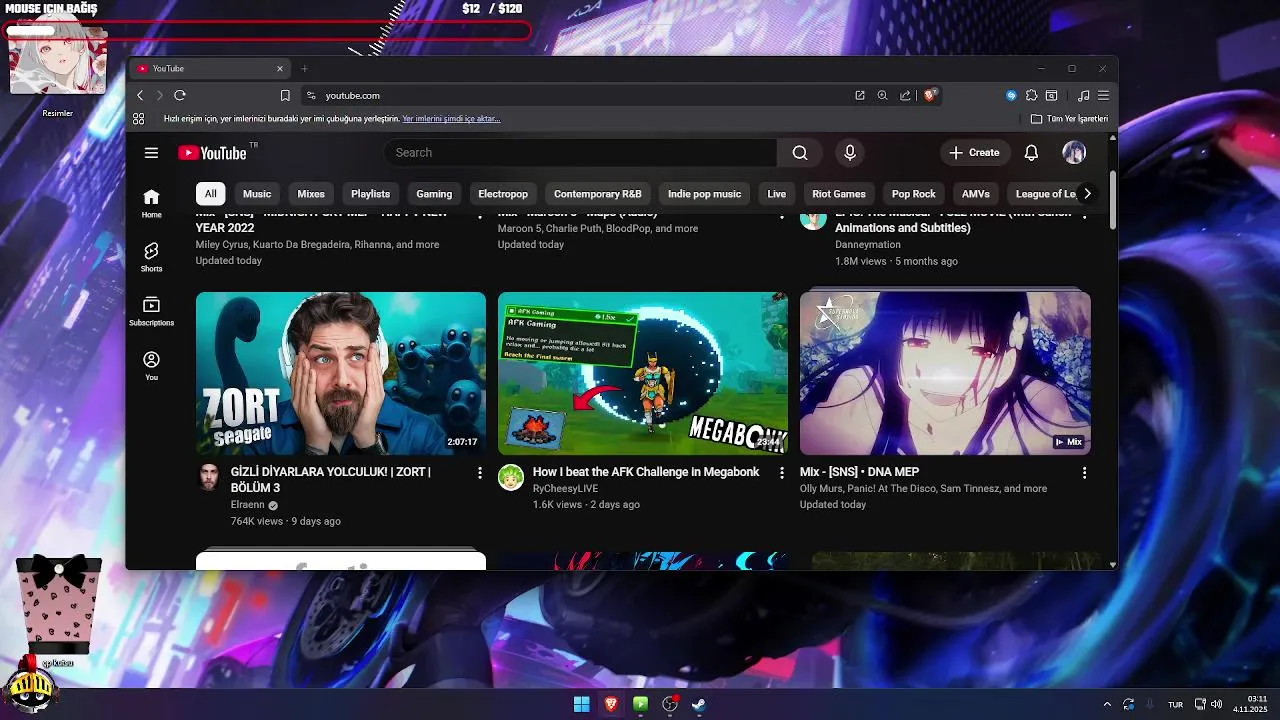
Task: Select the Playlists filter chip
Action: (370, 194)
